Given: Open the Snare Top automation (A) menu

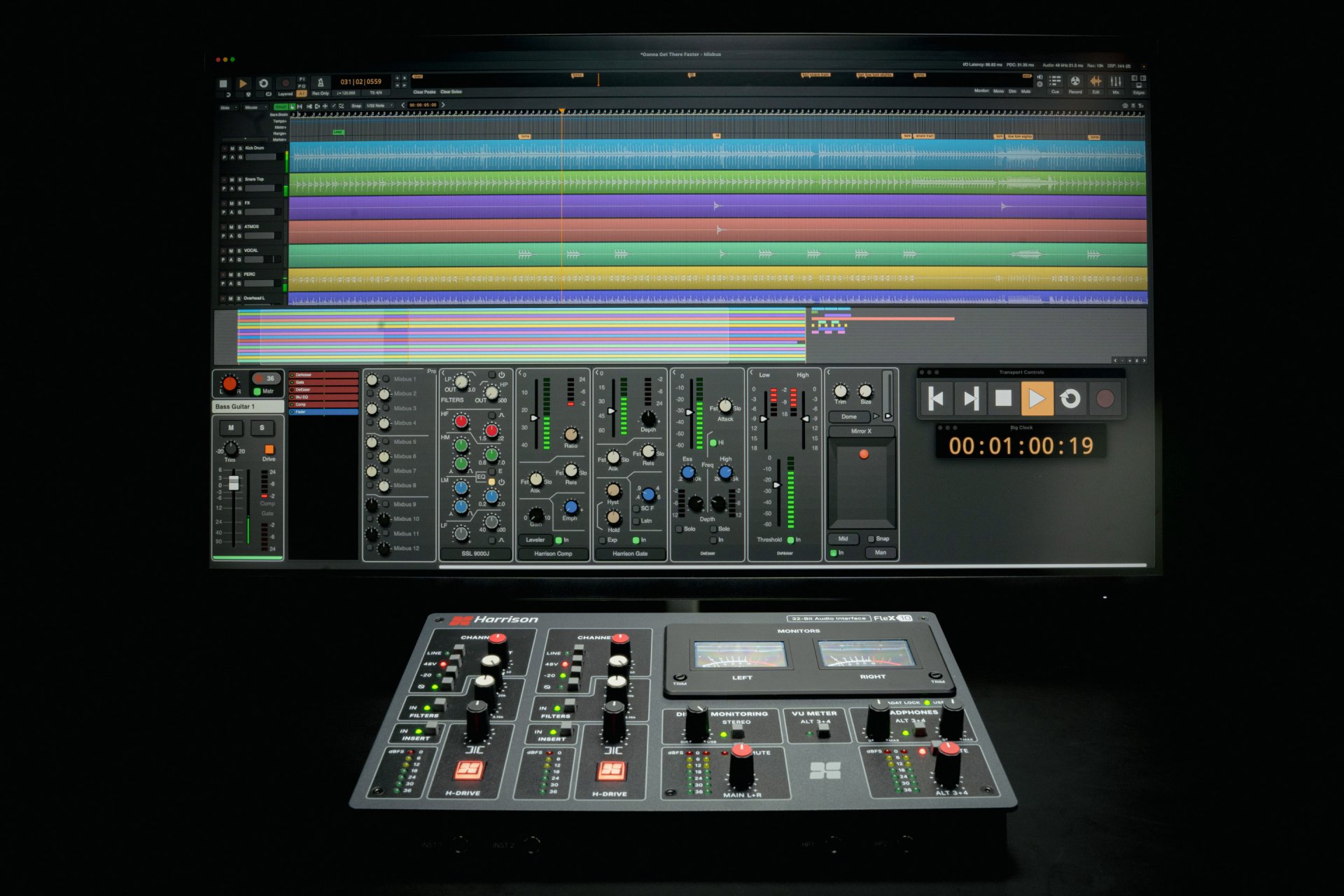Looking at the screenshot, I should 232,188.
